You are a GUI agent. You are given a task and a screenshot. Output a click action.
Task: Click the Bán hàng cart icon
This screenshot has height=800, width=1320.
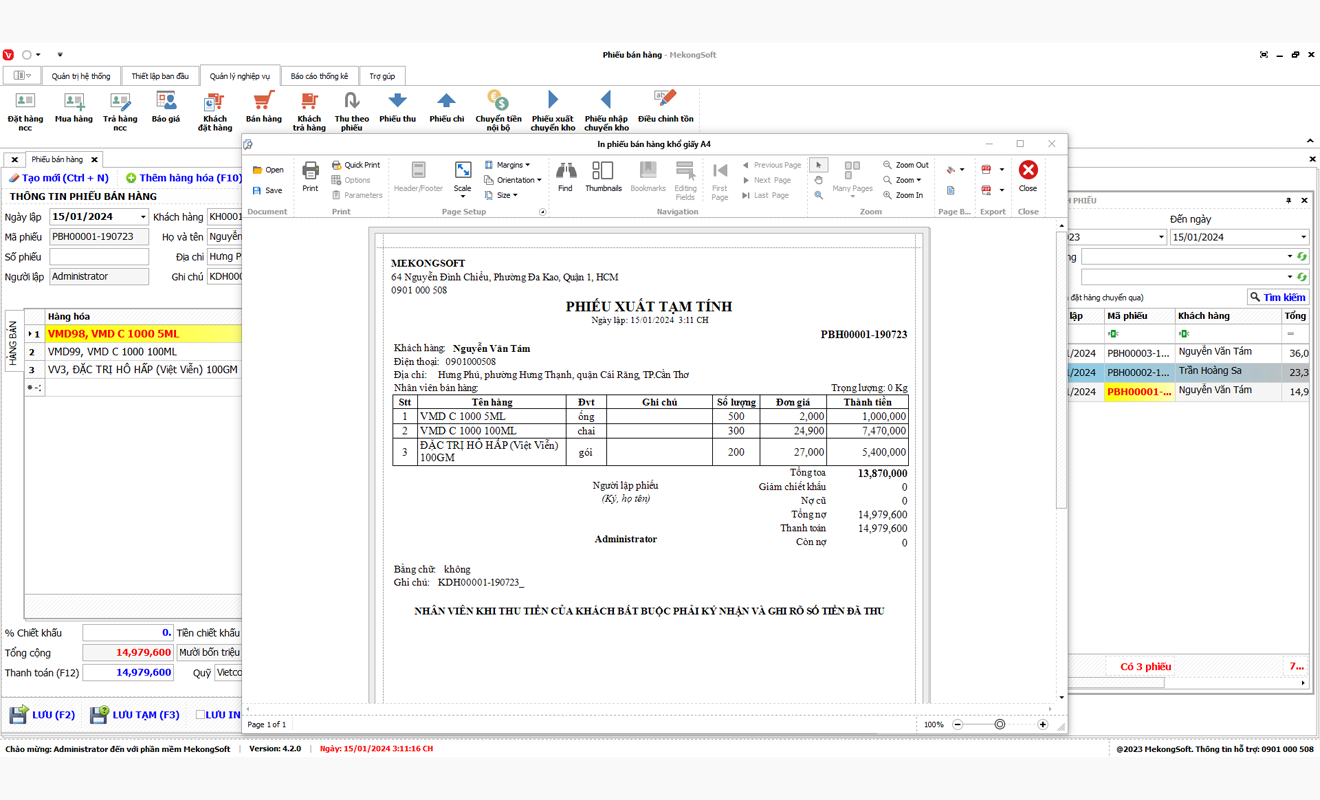pyautogui.click(x=263, y=108)
